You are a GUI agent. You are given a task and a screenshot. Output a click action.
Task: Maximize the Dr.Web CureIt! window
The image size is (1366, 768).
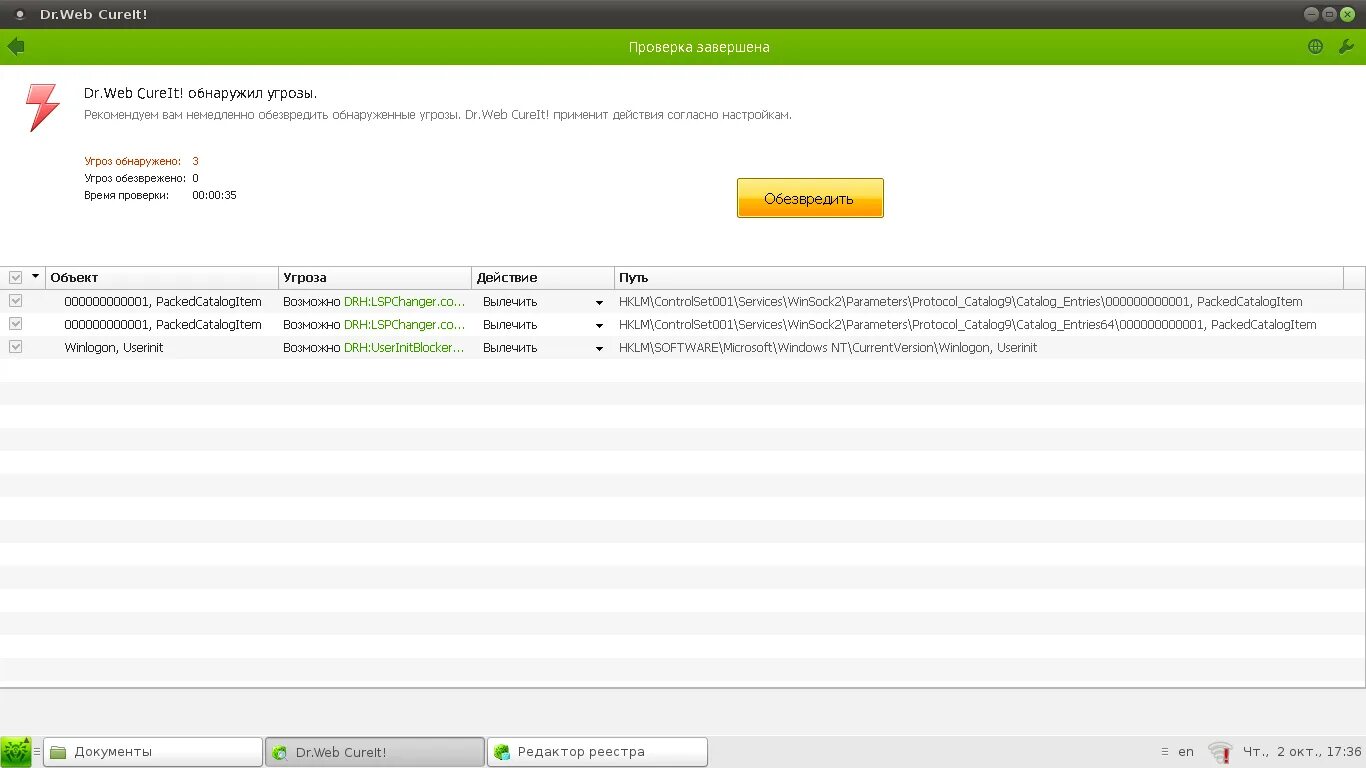point(1329,14)
